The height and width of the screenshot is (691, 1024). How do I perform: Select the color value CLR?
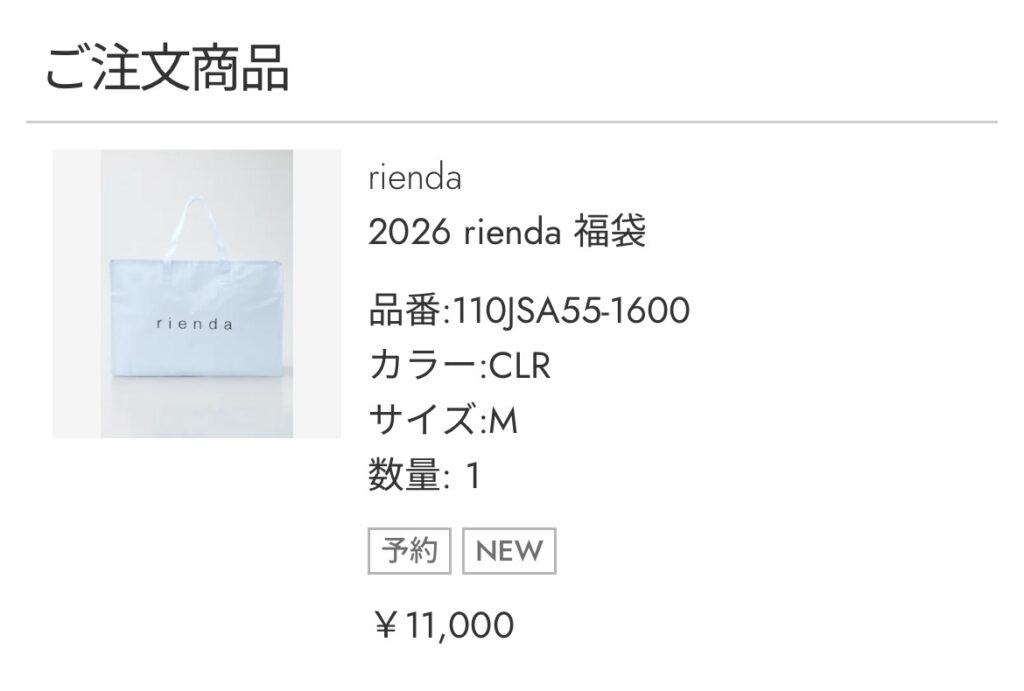coord(519,368)
